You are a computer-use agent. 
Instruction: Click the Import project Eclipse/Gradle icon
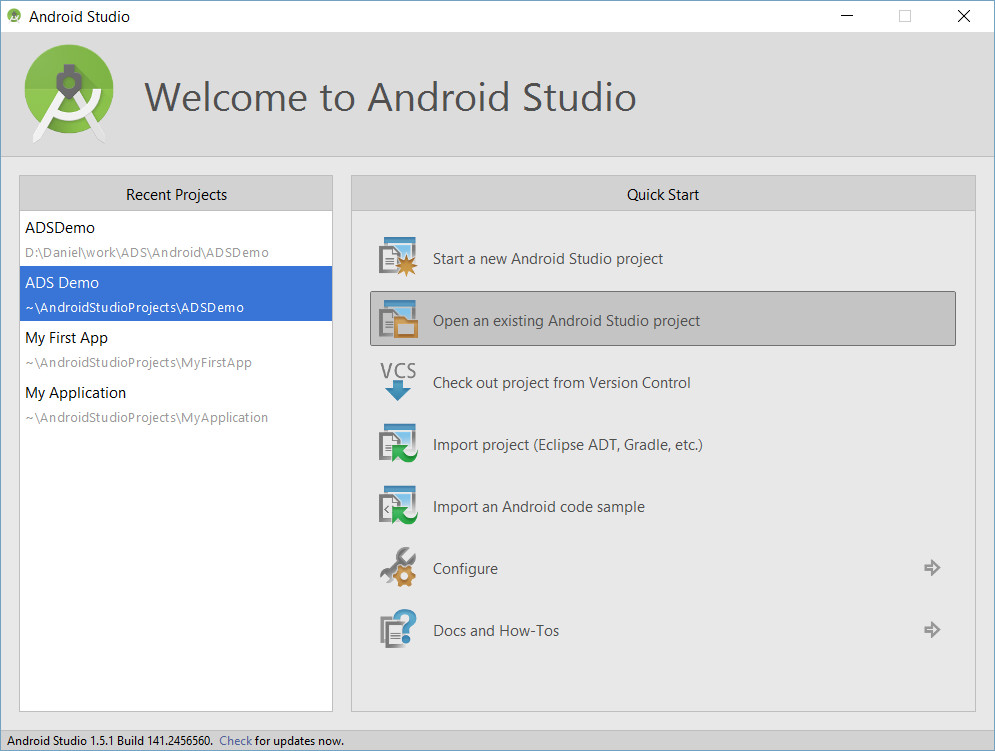398,443
